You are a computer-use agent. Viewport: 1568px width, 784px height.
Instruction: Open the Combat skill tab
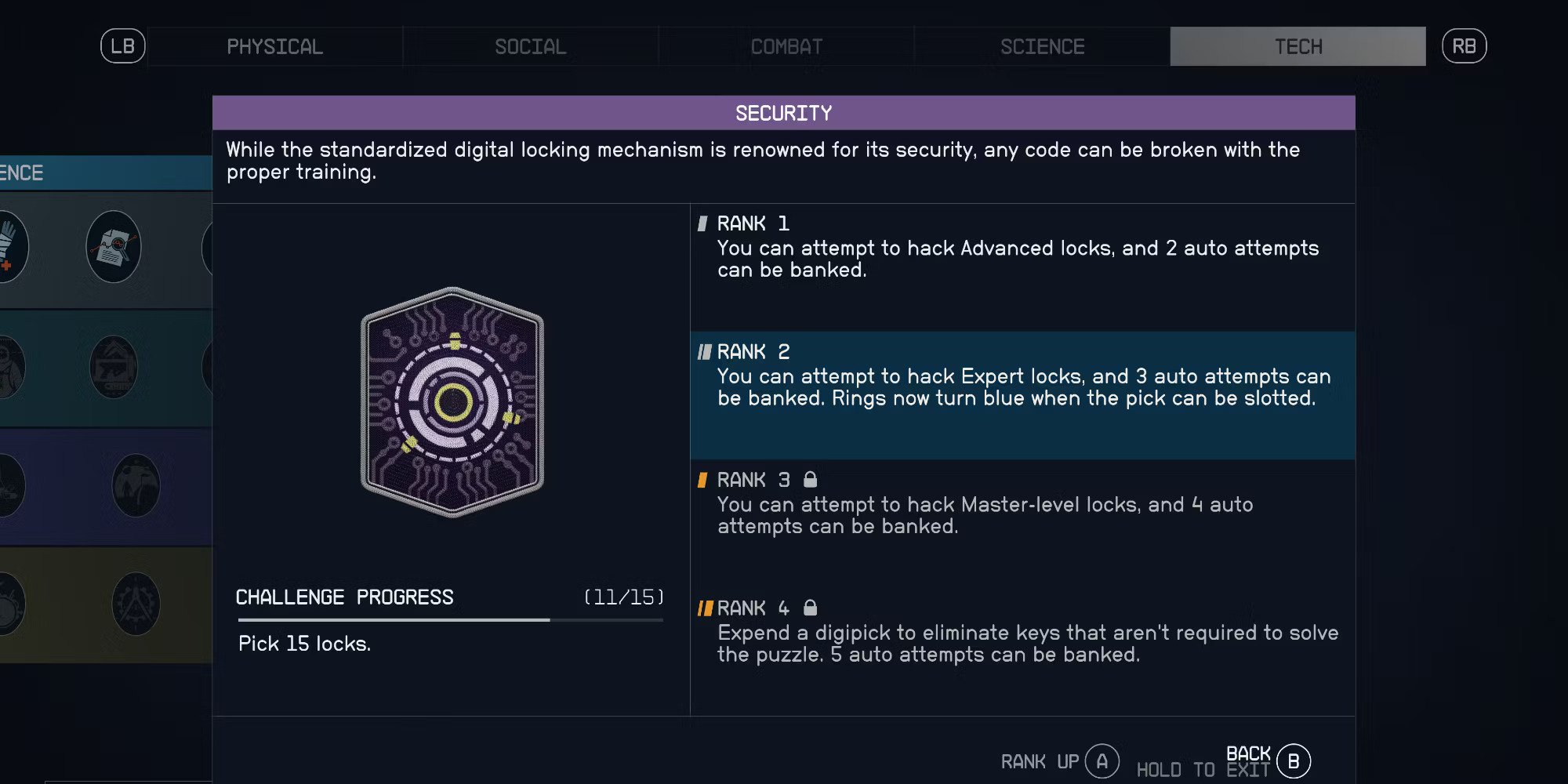pos(786,46)
